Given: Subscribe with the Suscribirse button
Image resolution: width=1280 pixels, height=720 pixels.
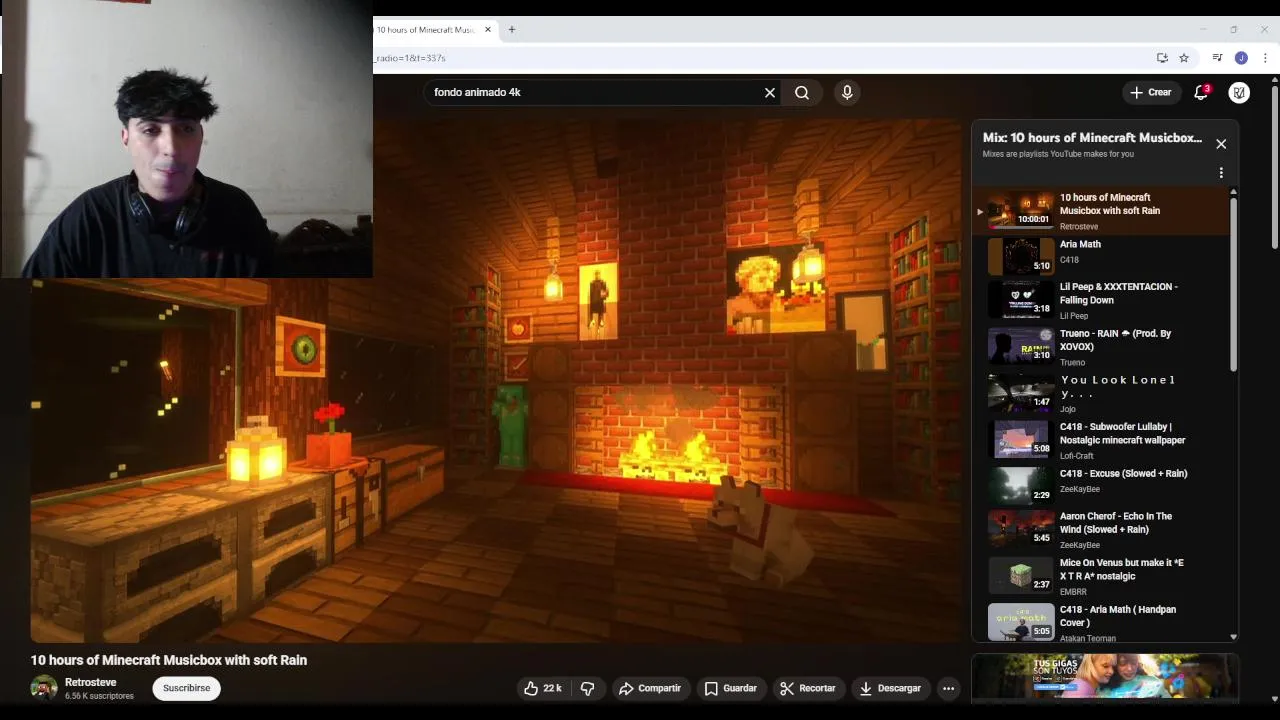Looking at the screenshot, I should 186,688.
